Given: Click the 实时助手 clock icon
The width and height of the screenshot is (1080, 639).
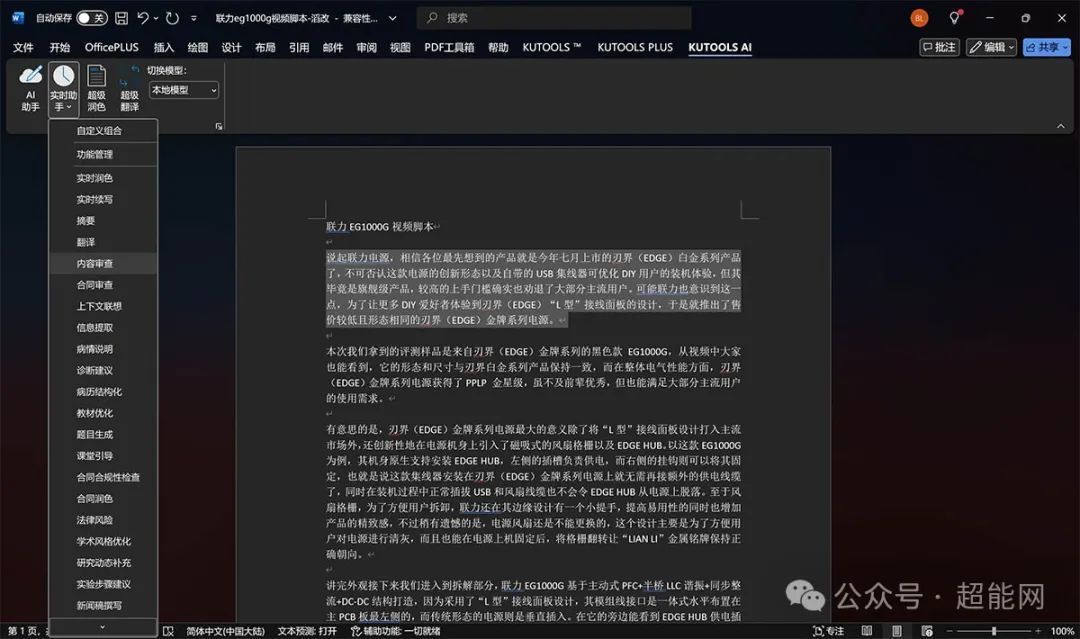Looking at the screenshot, I should [63, 76].
